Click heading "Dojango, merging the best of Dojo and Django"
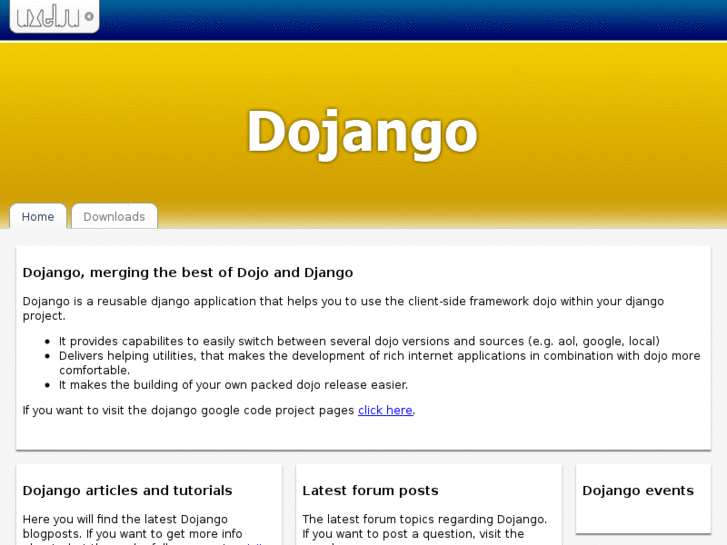Image resolution: width=727 pixels, height=545 pixels. pyautogui.click(x=188, y=272)
